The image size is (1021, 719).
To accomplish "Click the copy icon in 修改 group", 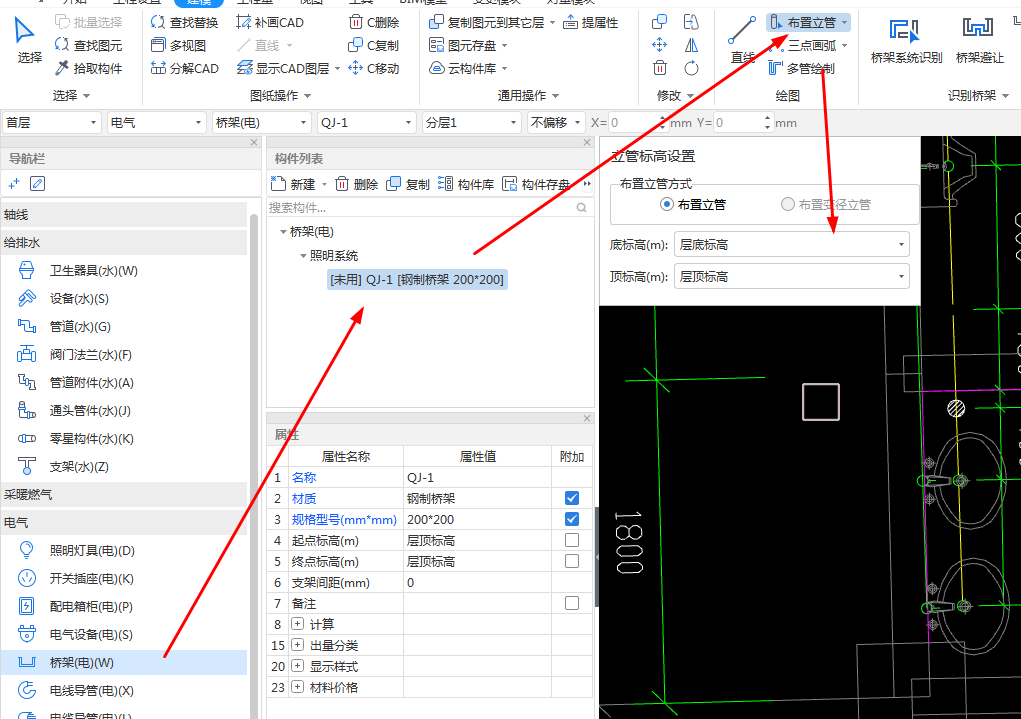I will (660, 23).
